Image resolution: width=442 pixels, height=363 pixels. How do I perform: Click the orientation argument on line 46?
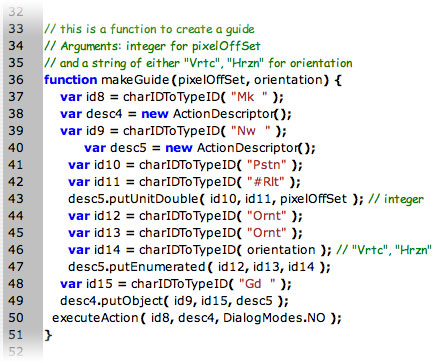click(281, 250)
